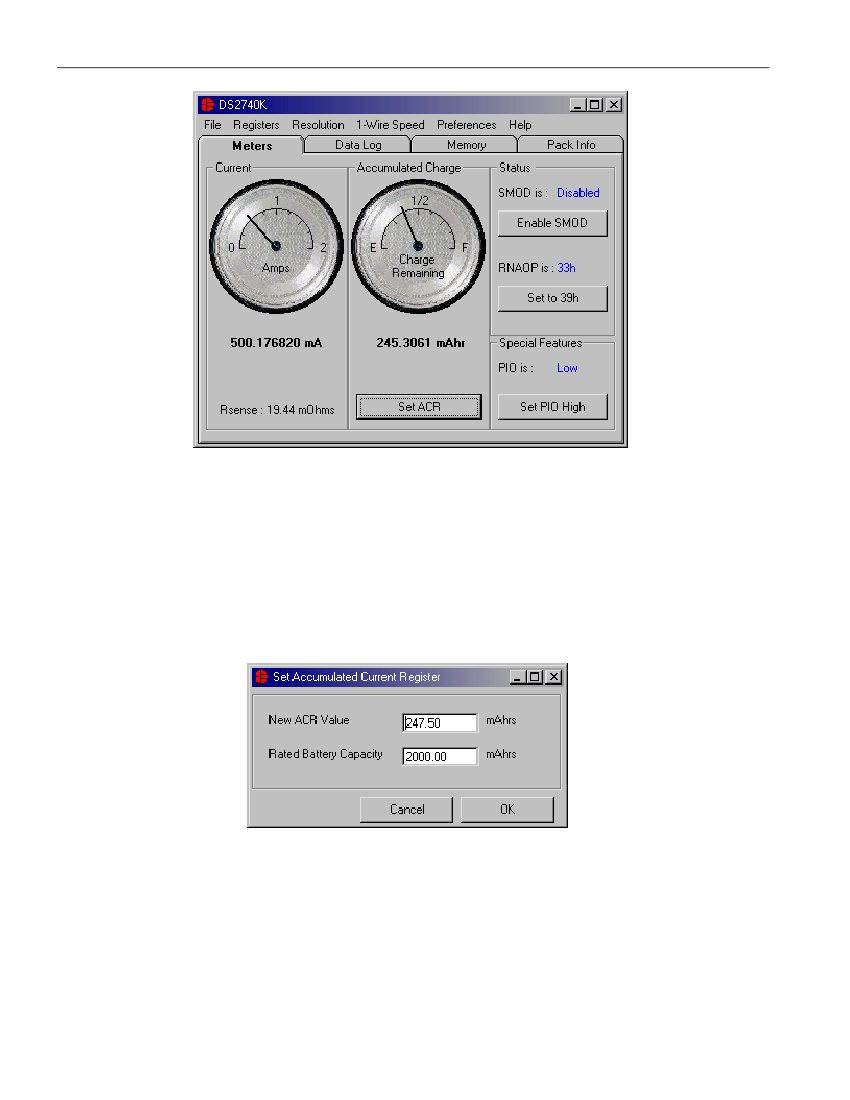Click the Rated Battery Capacity label

pos(325,754)
